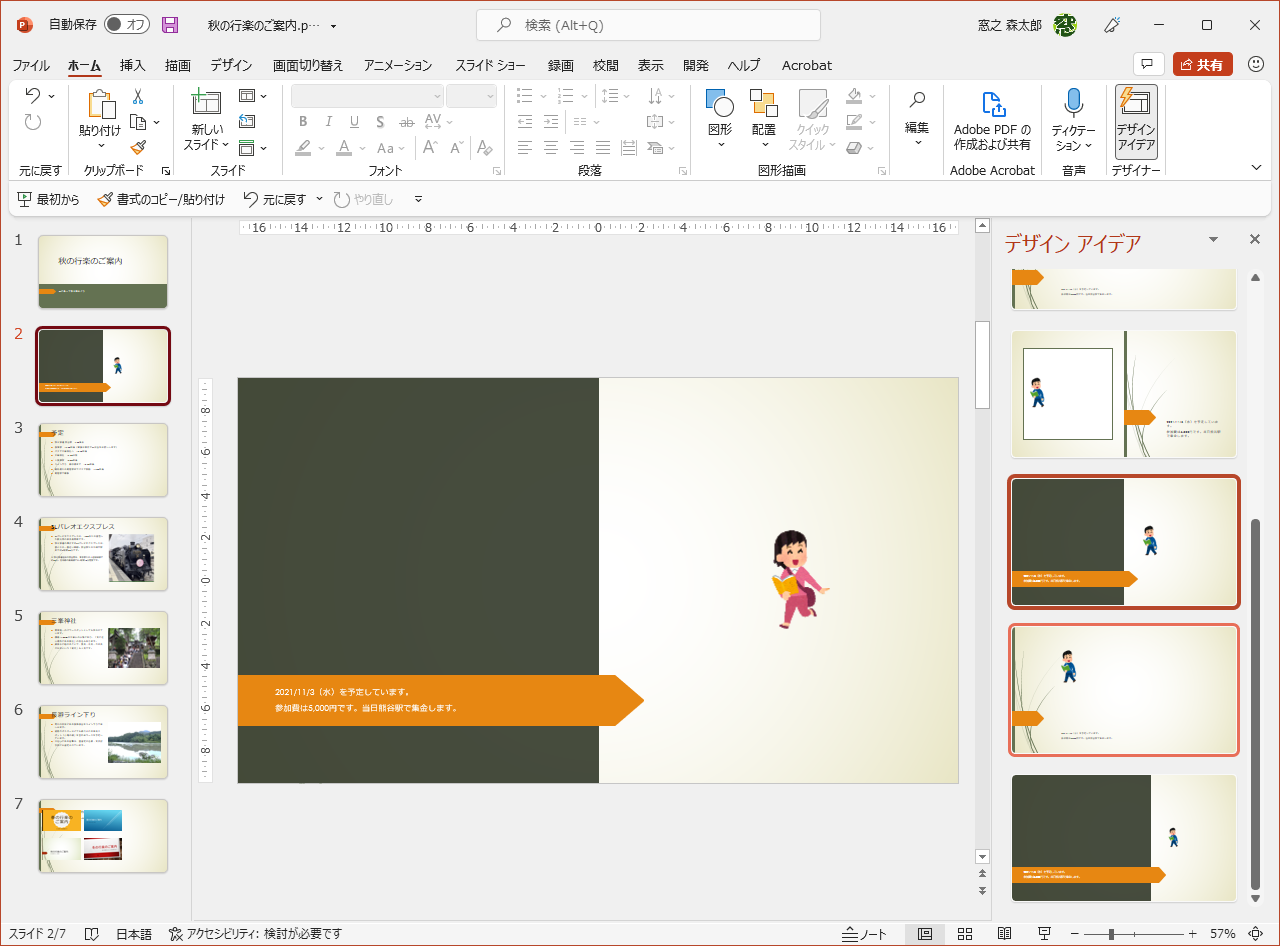
Task: Click the Dictation microphone icon
Action: [1073, 104]
